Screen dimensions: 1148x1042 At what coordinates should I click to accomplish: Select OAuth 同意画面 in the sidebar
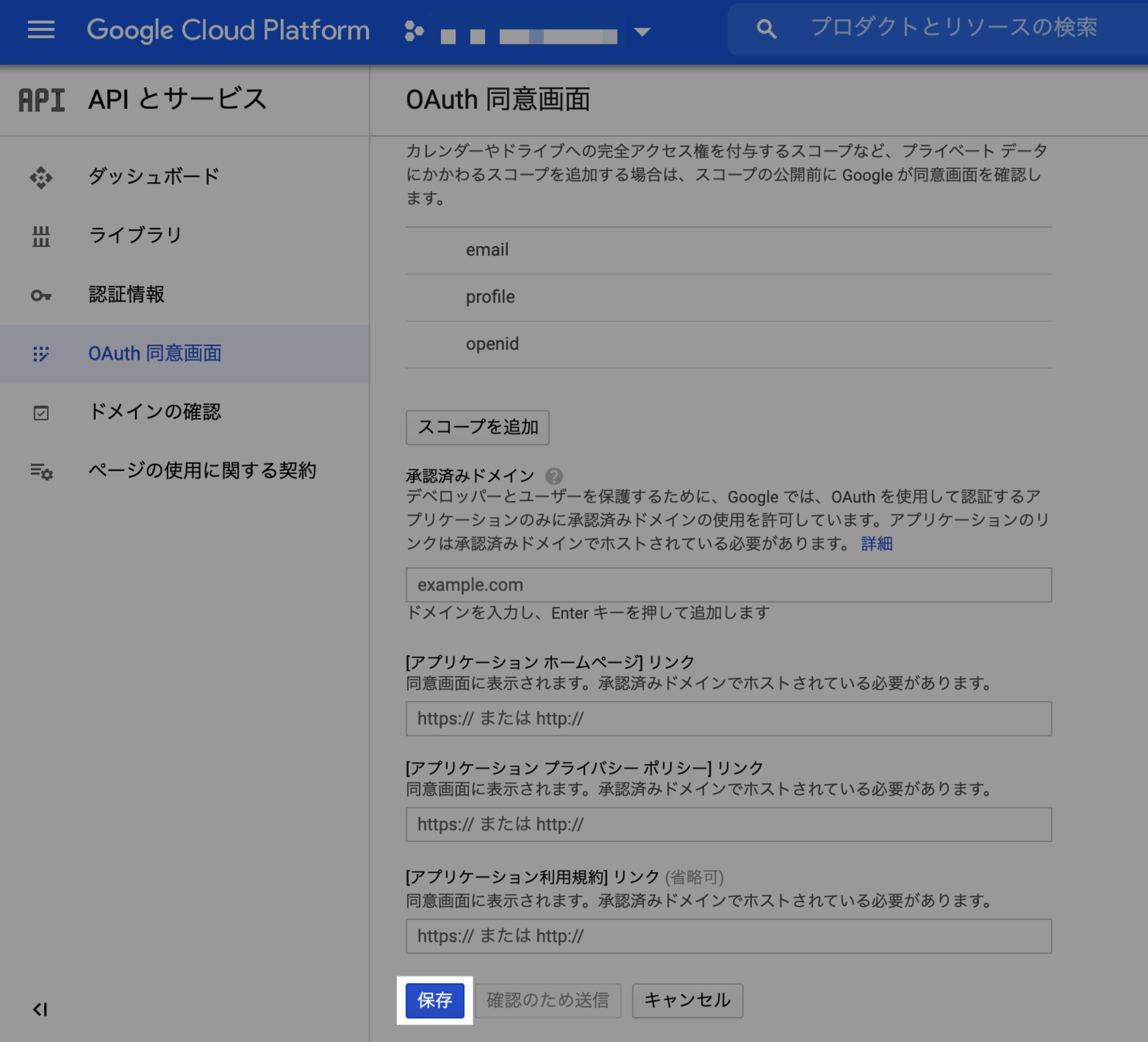185,354
